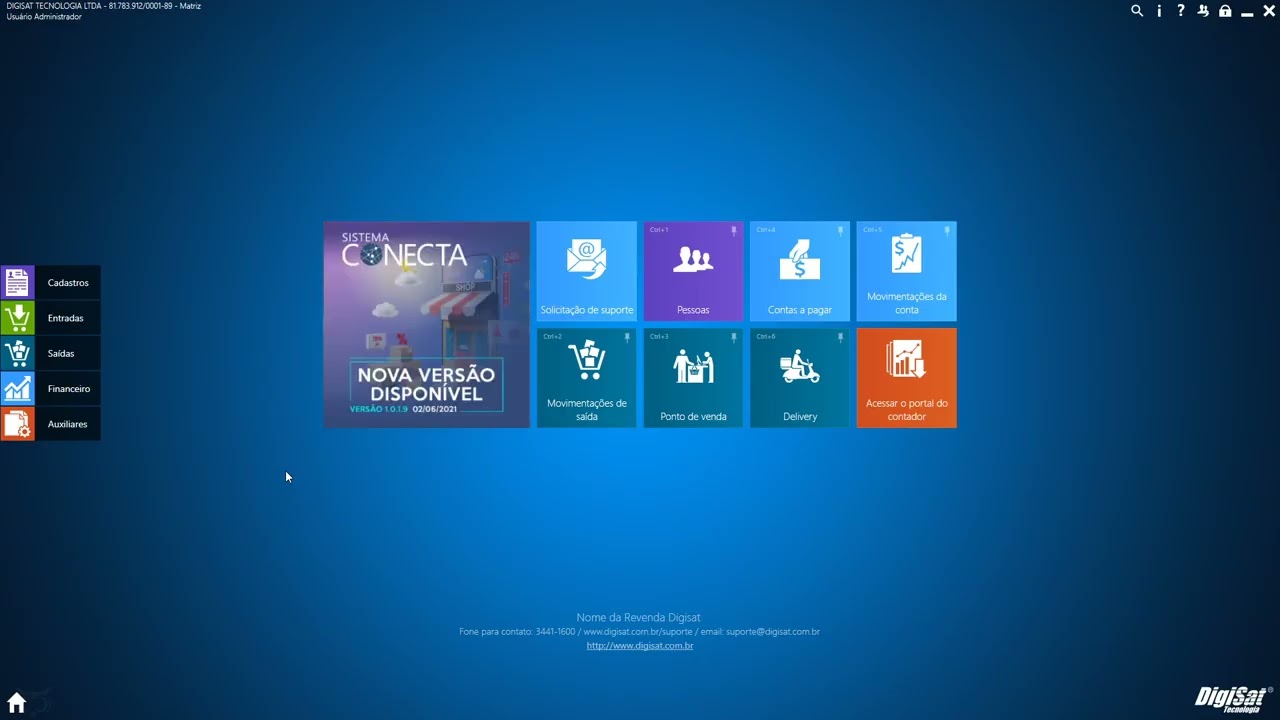The height and width of the screenshot is (720, 1280).
Task: Open the Financeiro sidebar menu
Action: tap(50, 388)
